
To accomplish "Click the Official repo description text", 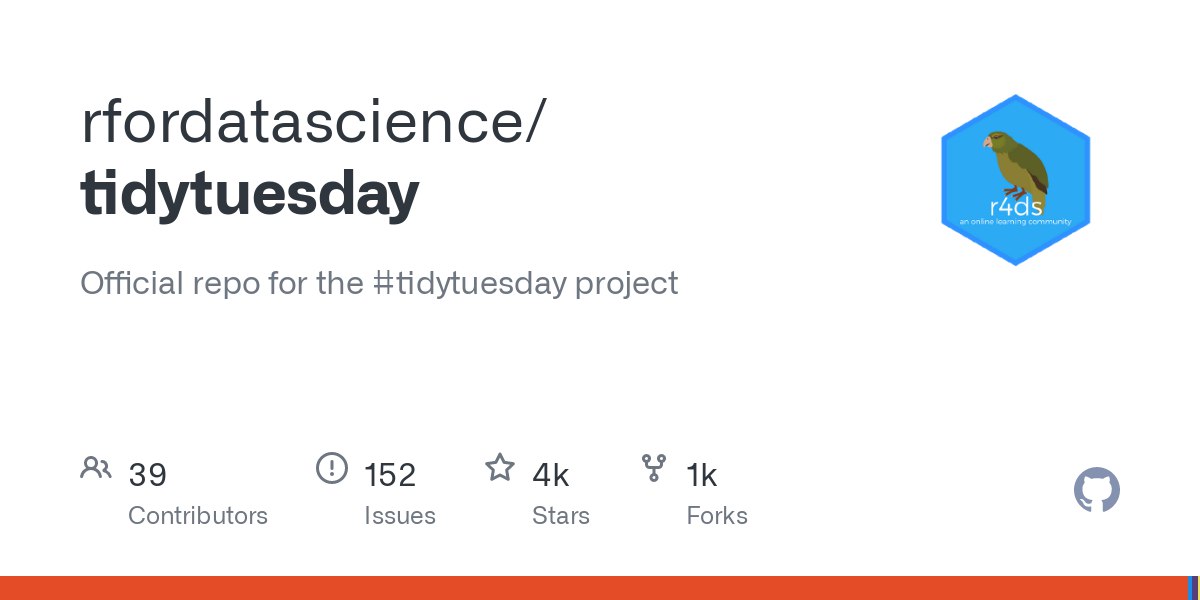I will [x=379, y=283].
